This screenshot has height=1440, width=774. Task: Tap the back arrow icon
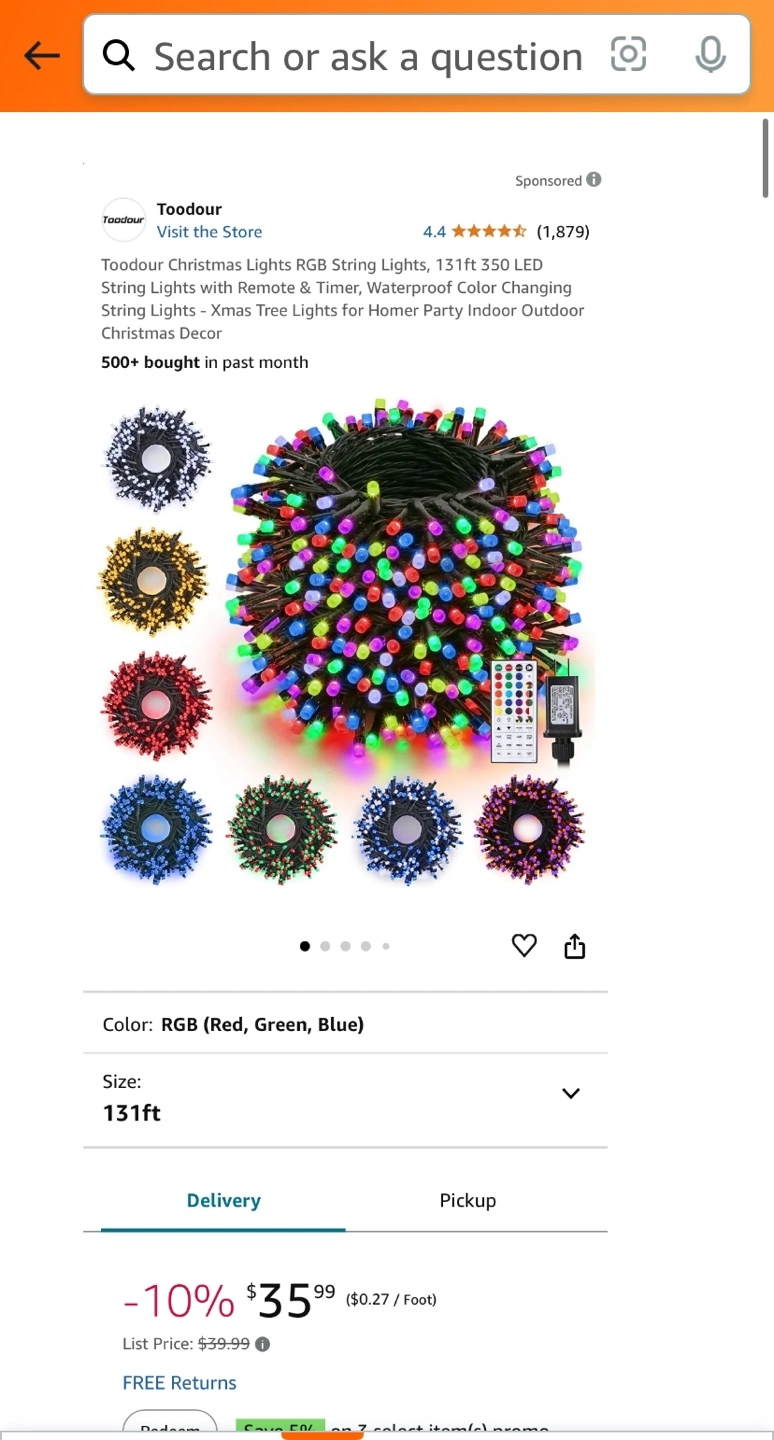pos(42,56)
